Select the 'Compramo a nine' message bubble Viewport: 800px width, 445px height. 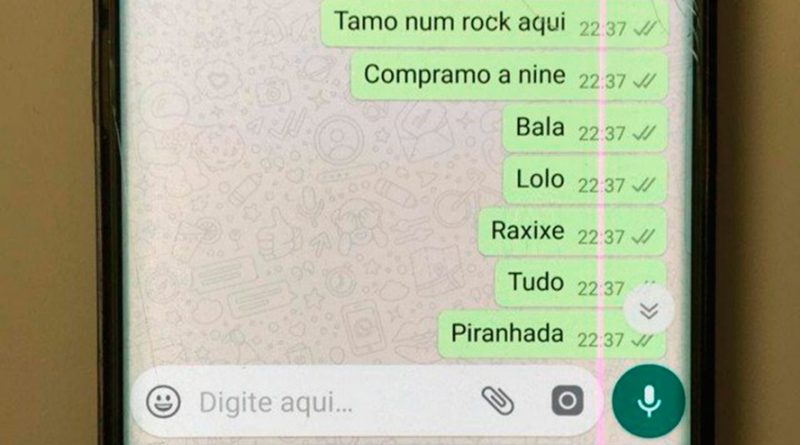(x=509, y=76)
